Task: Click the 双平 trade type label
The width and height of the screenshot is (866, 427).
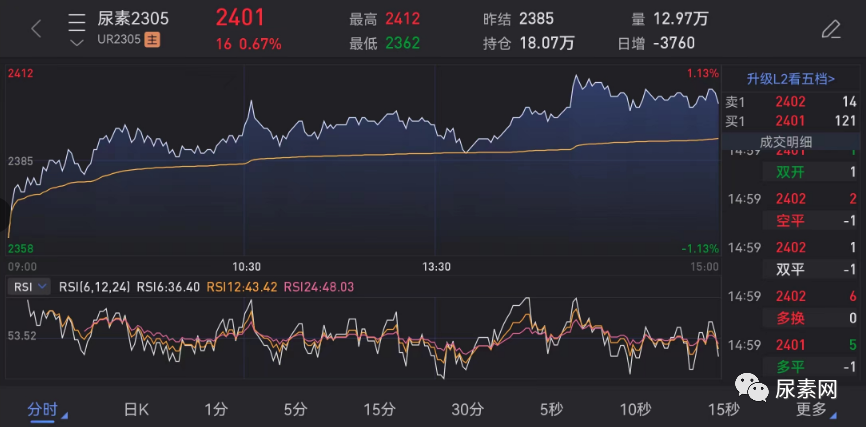Action: tap(790, 270)
